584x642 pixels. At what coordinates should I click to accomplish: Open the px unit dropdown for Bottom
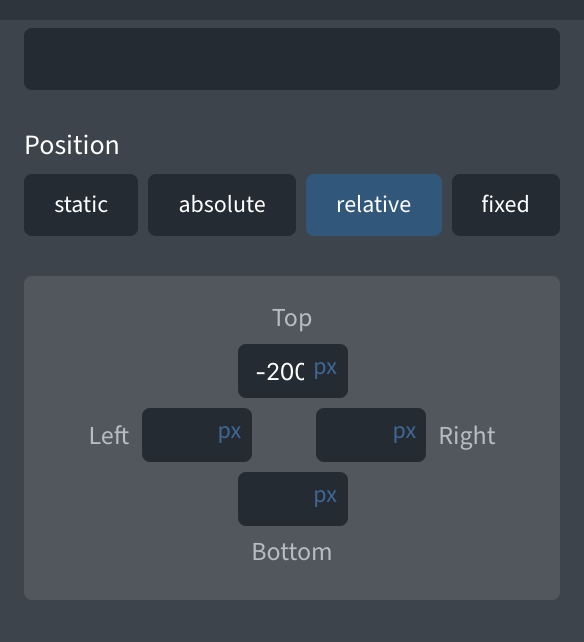point(325,496)
